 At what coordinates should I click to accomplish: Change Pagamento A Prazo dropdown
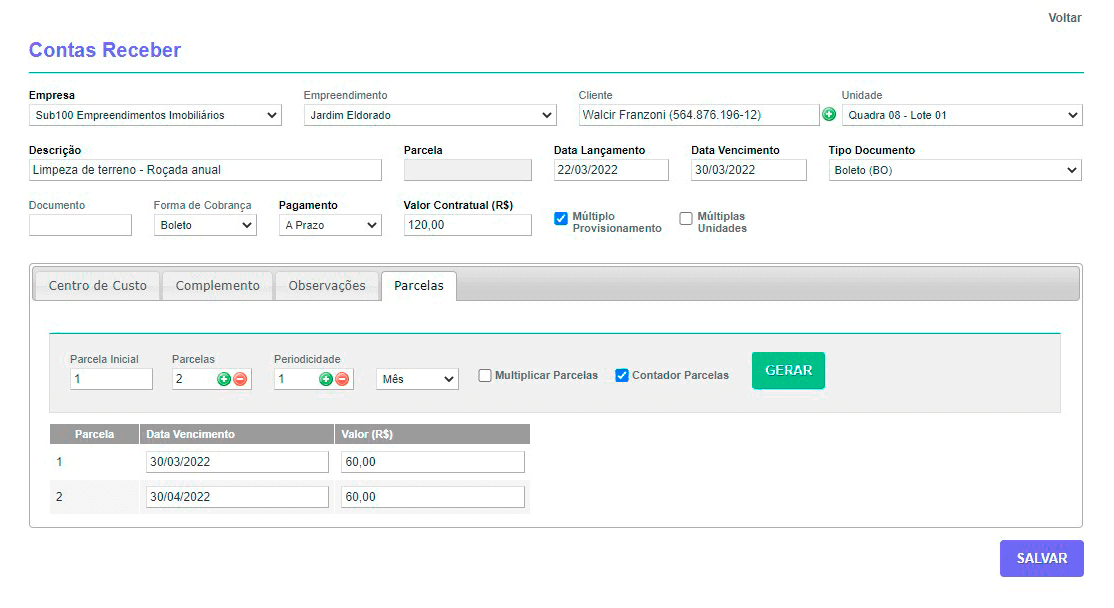[330, 225]
